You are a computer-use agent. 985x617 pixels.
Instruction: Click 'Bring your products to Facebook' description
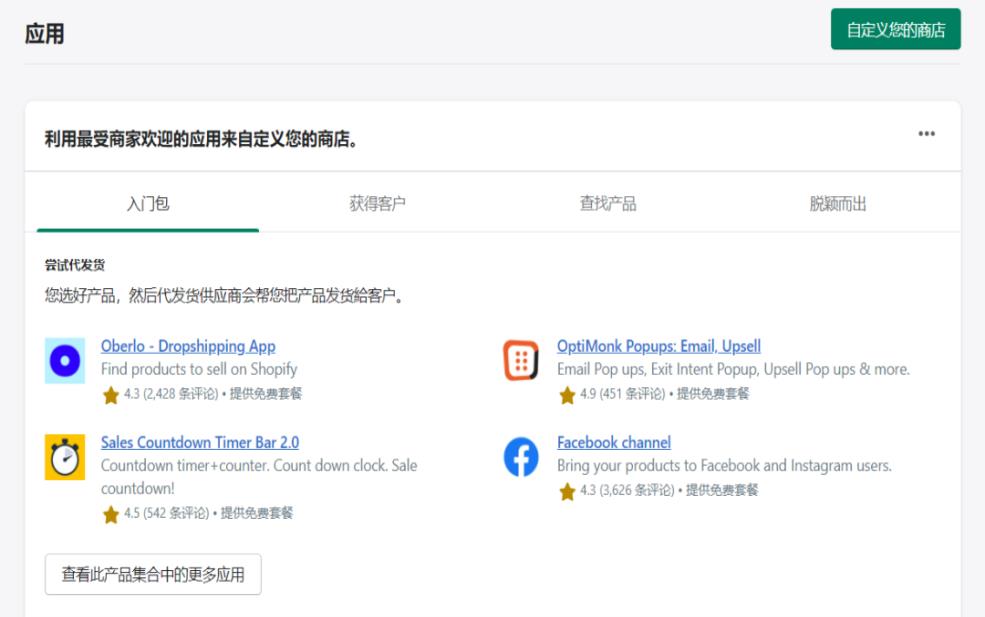[x=724, y=466]
